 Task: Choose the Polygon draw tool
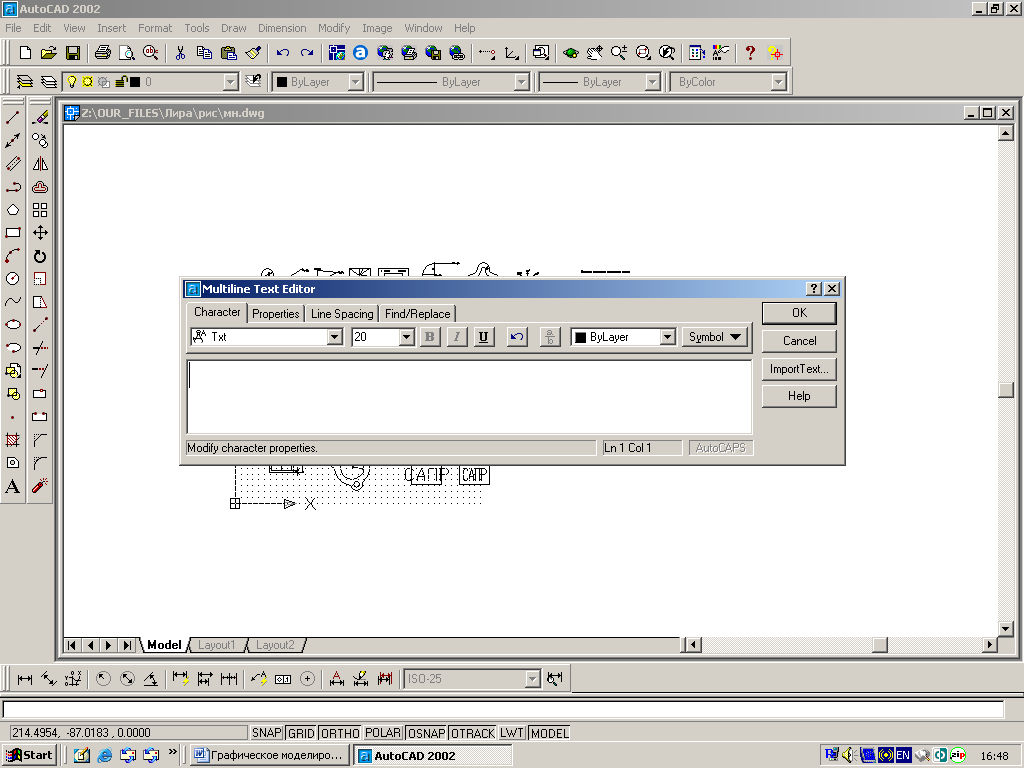[12, 210]
